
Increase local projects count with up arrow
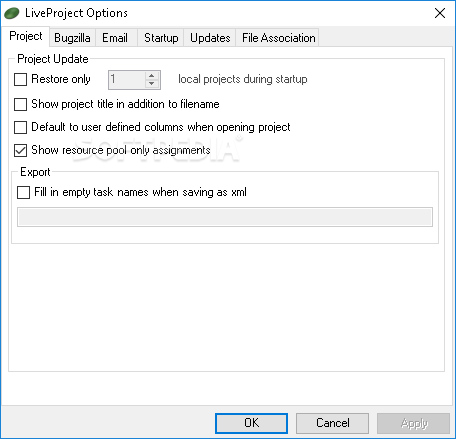[152, 75]
